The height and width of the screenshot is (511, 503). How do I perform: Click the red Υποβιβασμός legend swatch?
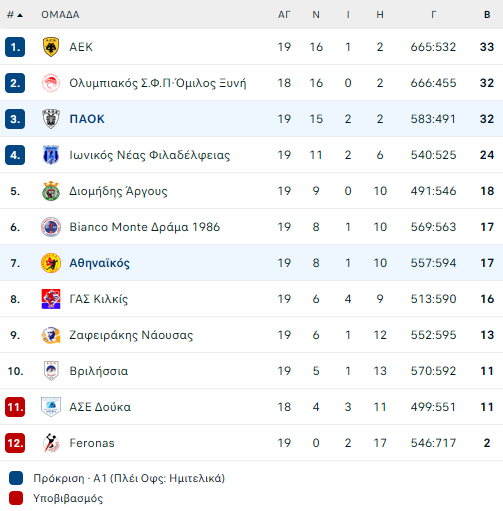[16, 498]
